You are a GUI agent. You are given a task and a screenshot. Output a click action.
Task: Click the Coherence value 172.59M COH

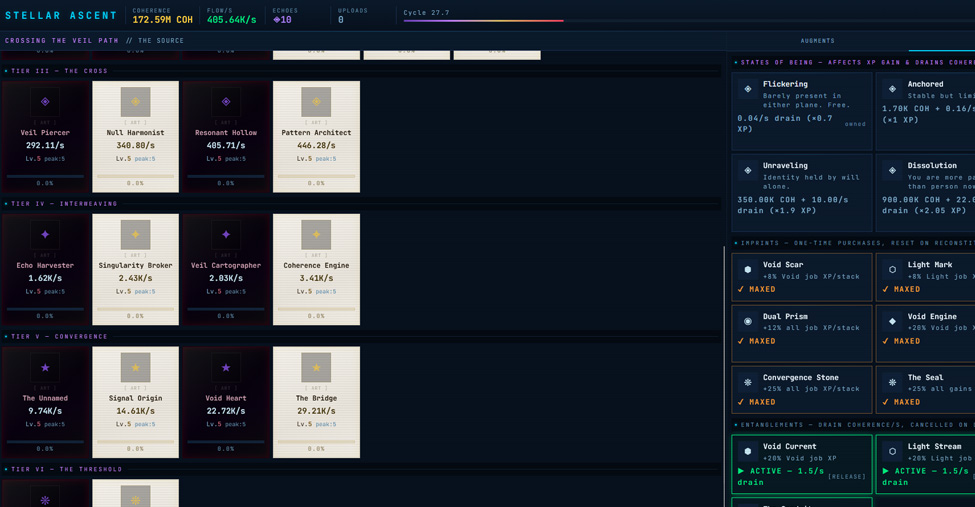(x=162, y=20)
